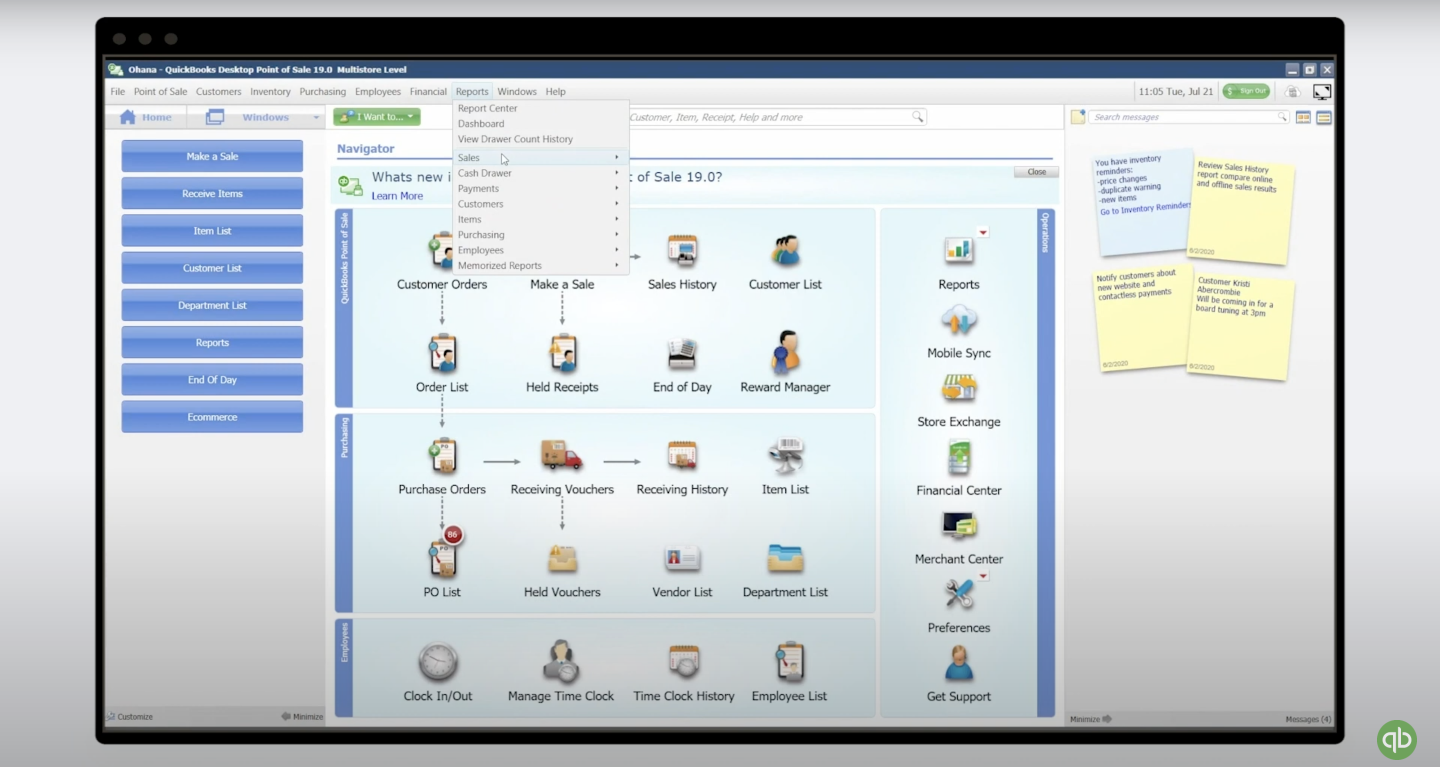Select Report Center from Reports menu
The image size is (1440, 767).
pyautogui.click(x=488, y=108)
